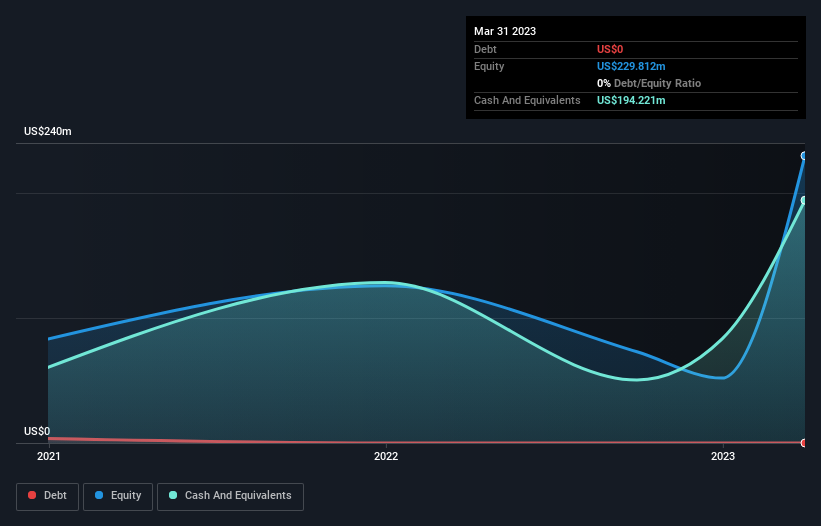The height and width of the screenshot is (526, 821).
Task: Toggle Cash And Equivalents legend button
Action: (230, 496)
